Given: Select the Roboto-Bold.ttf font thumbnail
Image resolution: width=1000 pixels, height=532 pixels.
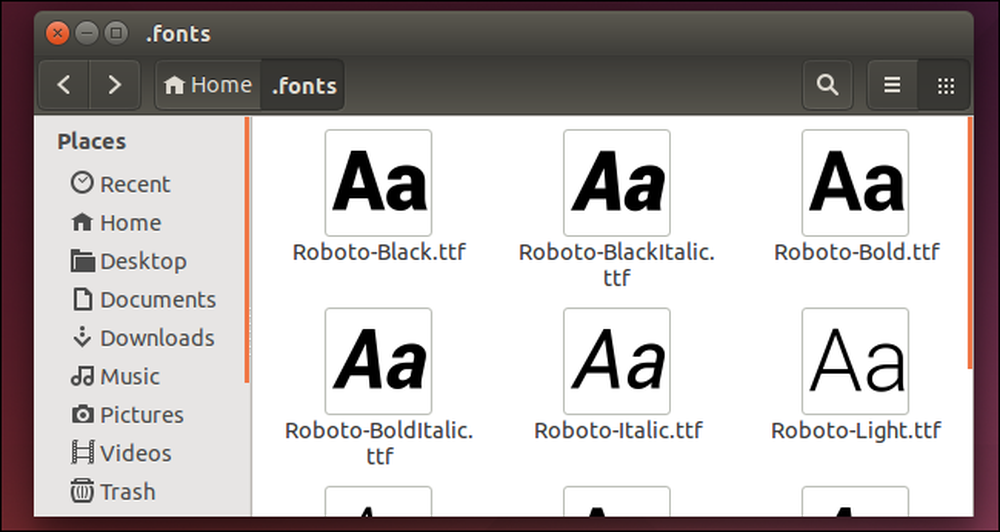Looking at the screenshot, I should click(855, 182).
